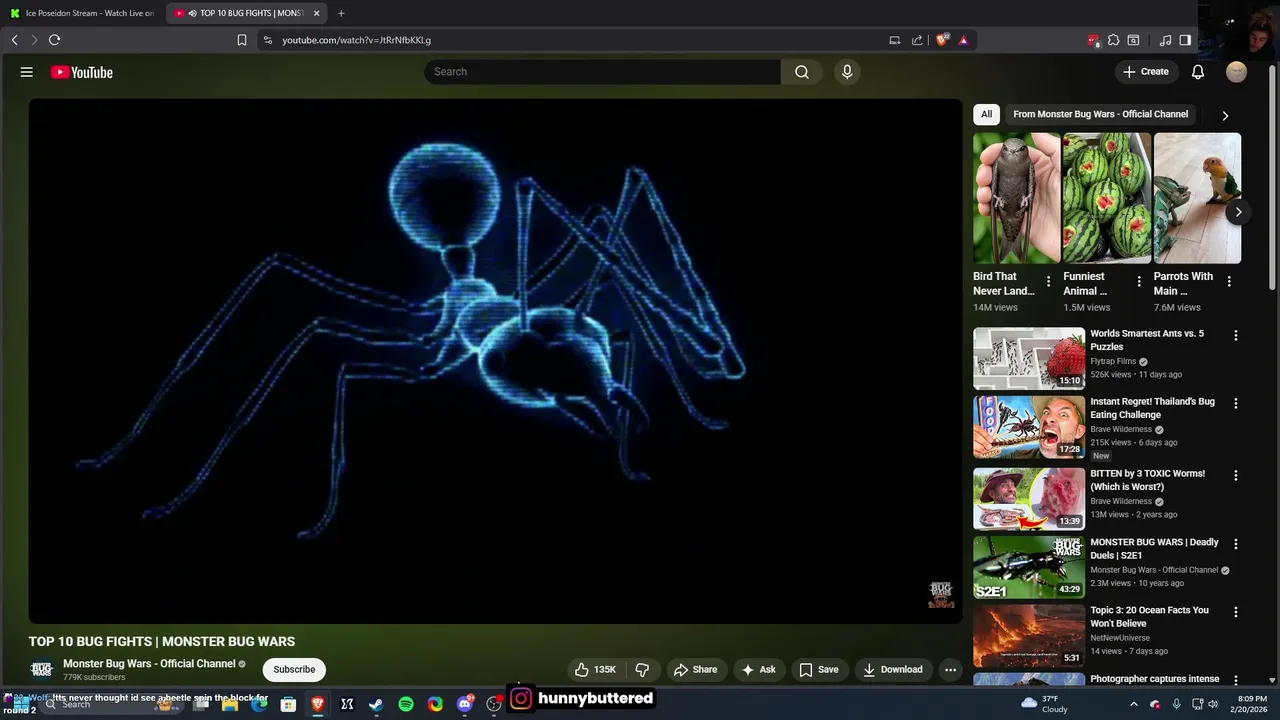Screen dimensions: 1280x720
Task: Click the Ask button
Action: (758, 670)
